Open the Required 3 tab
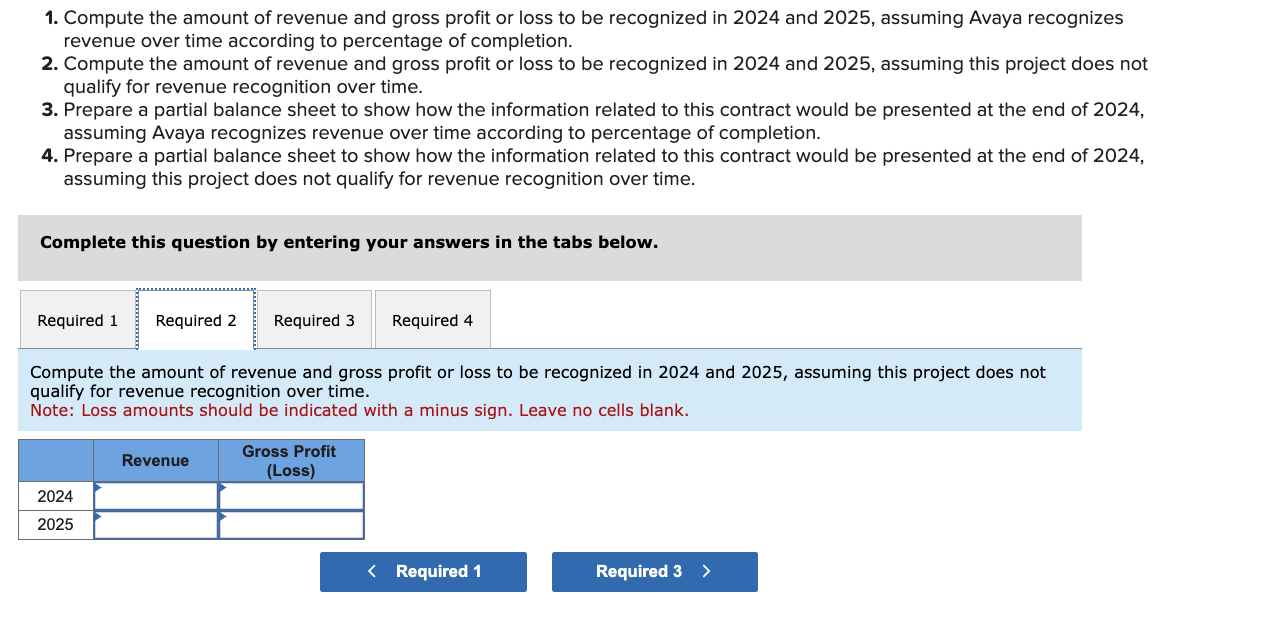 coord(314,319)
